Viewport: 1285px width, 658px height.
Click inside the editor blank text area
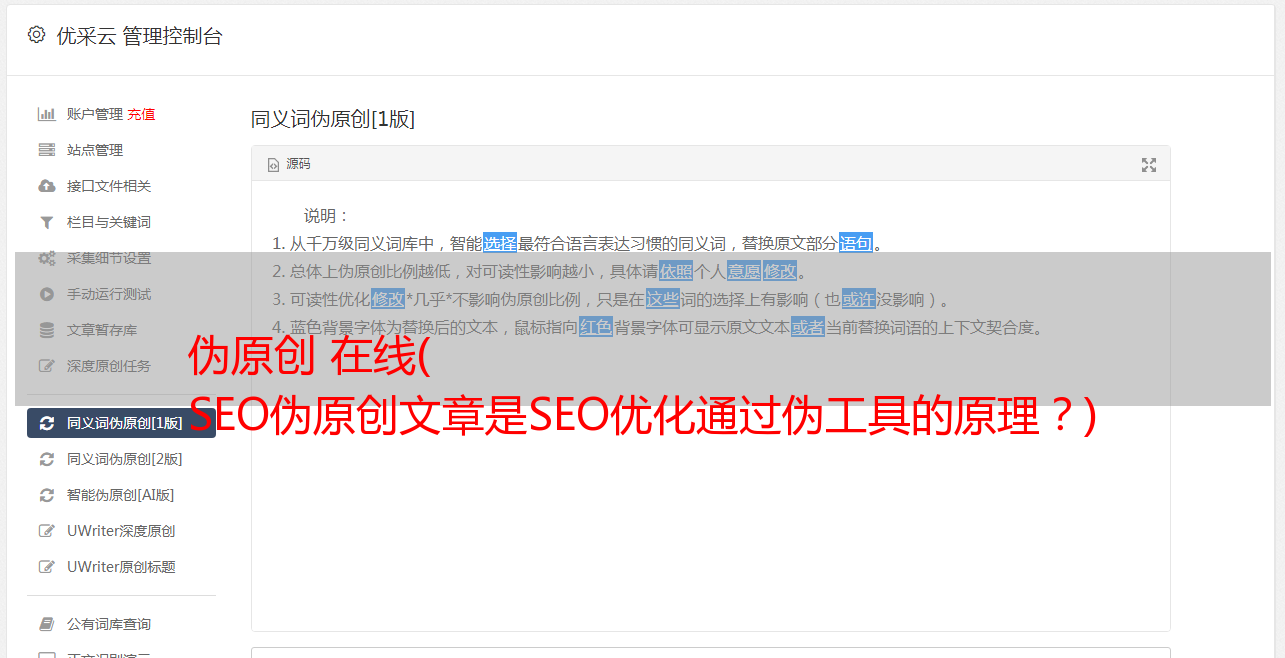710,520
